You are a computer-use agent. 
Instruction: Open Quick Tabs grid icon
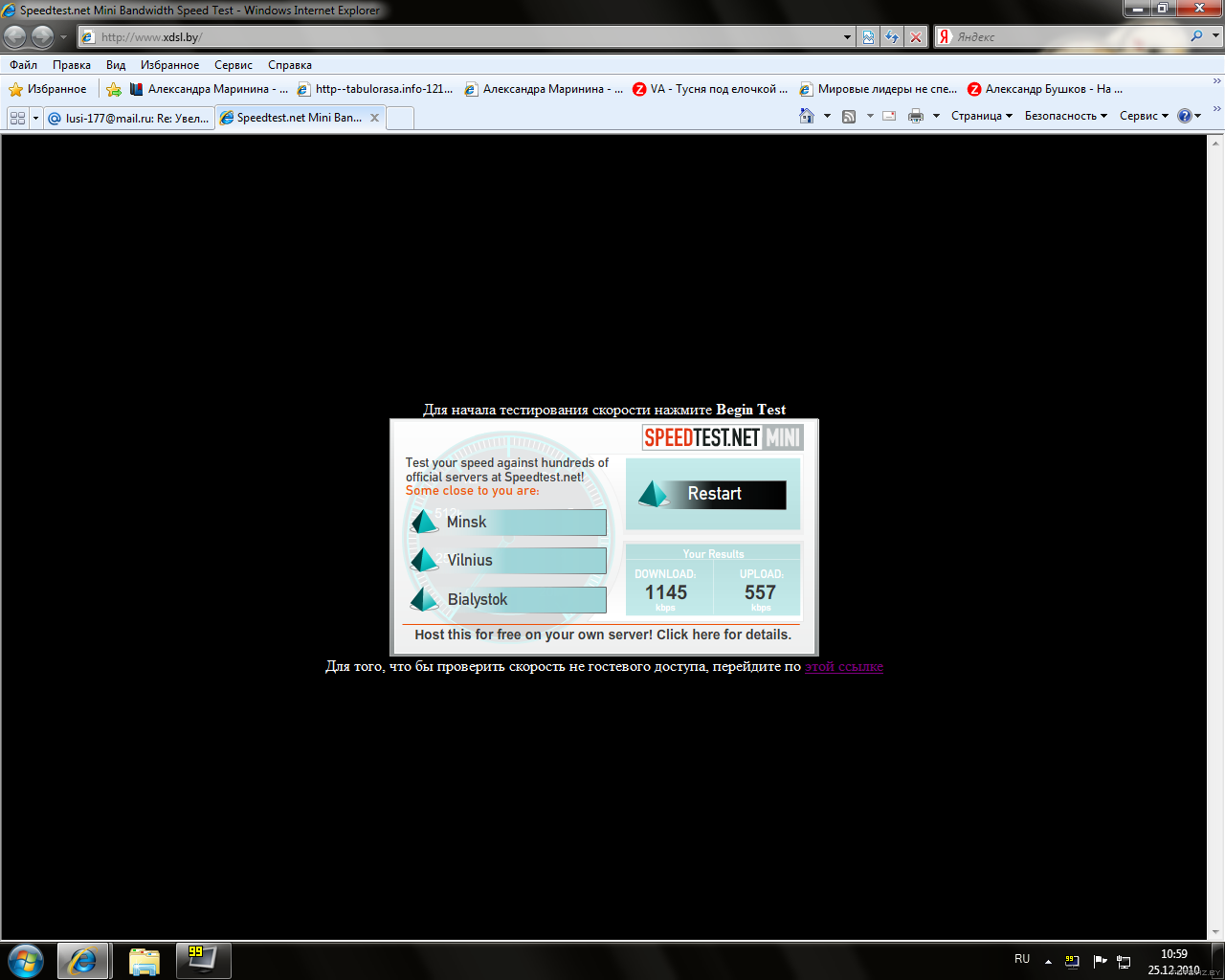[17, 118]
